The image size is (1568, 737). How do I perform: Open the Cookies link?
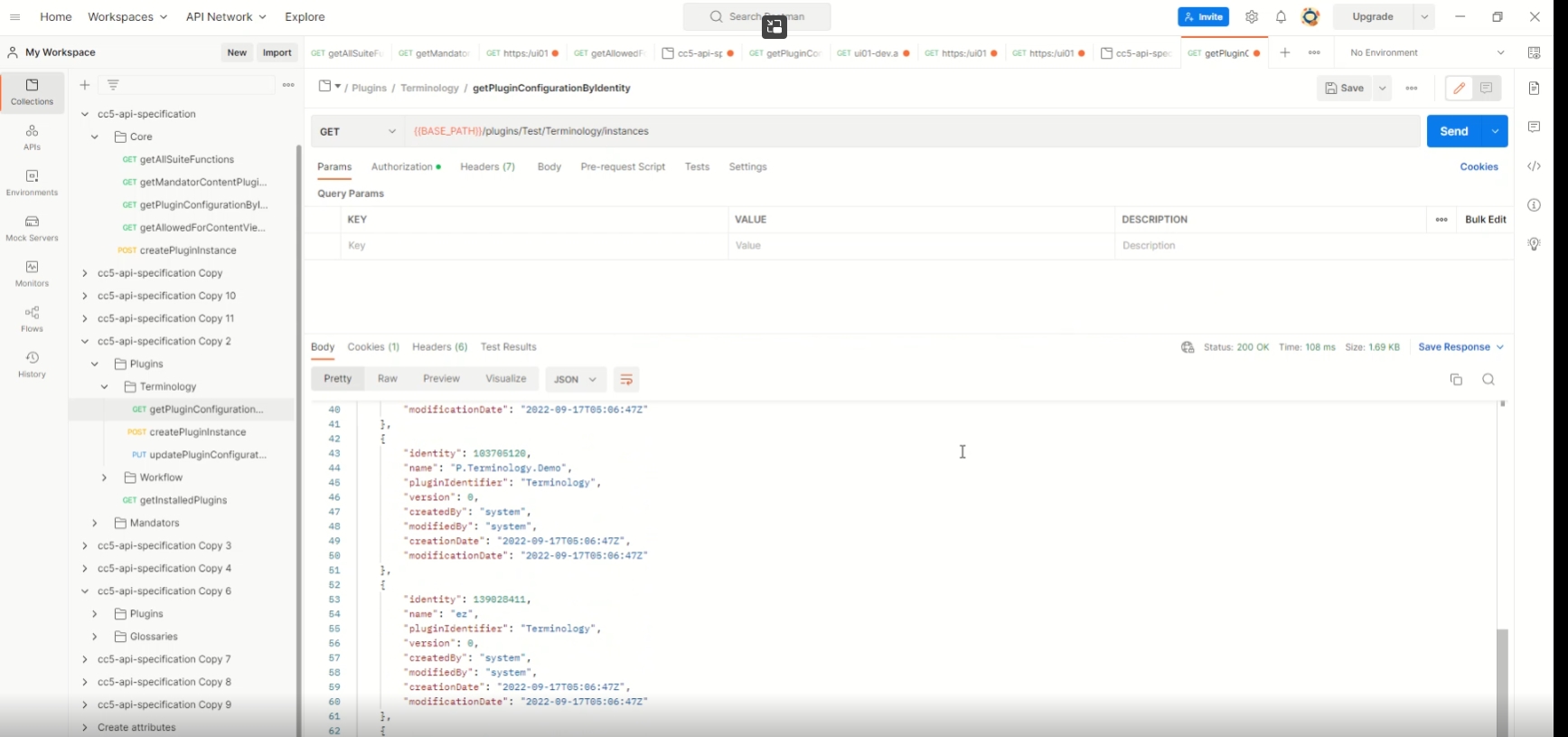(1479, 167)
